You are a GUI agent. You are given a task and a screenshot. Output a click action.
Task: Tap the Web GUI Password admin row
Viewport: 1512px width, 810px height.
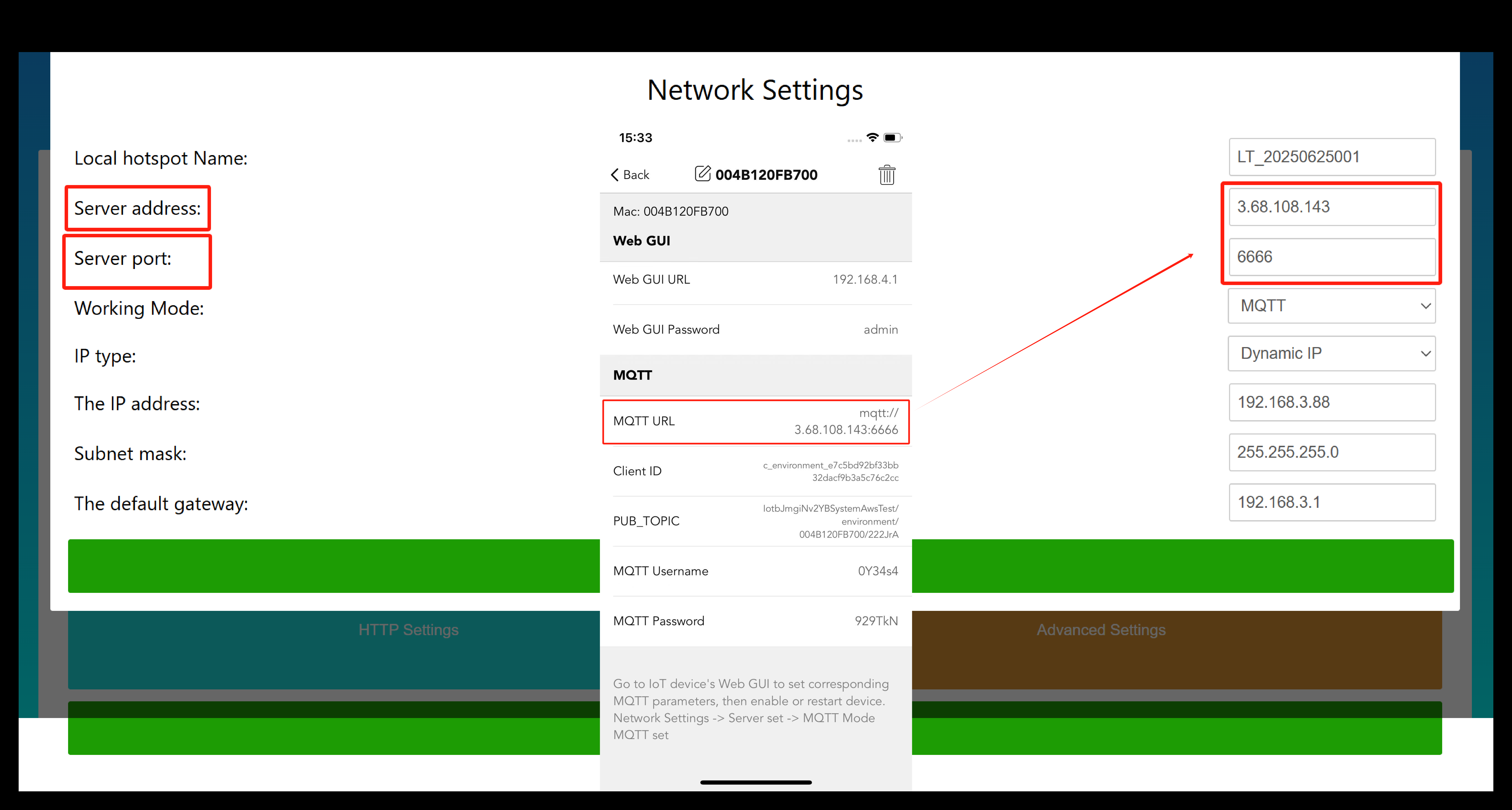click(755, 330)
